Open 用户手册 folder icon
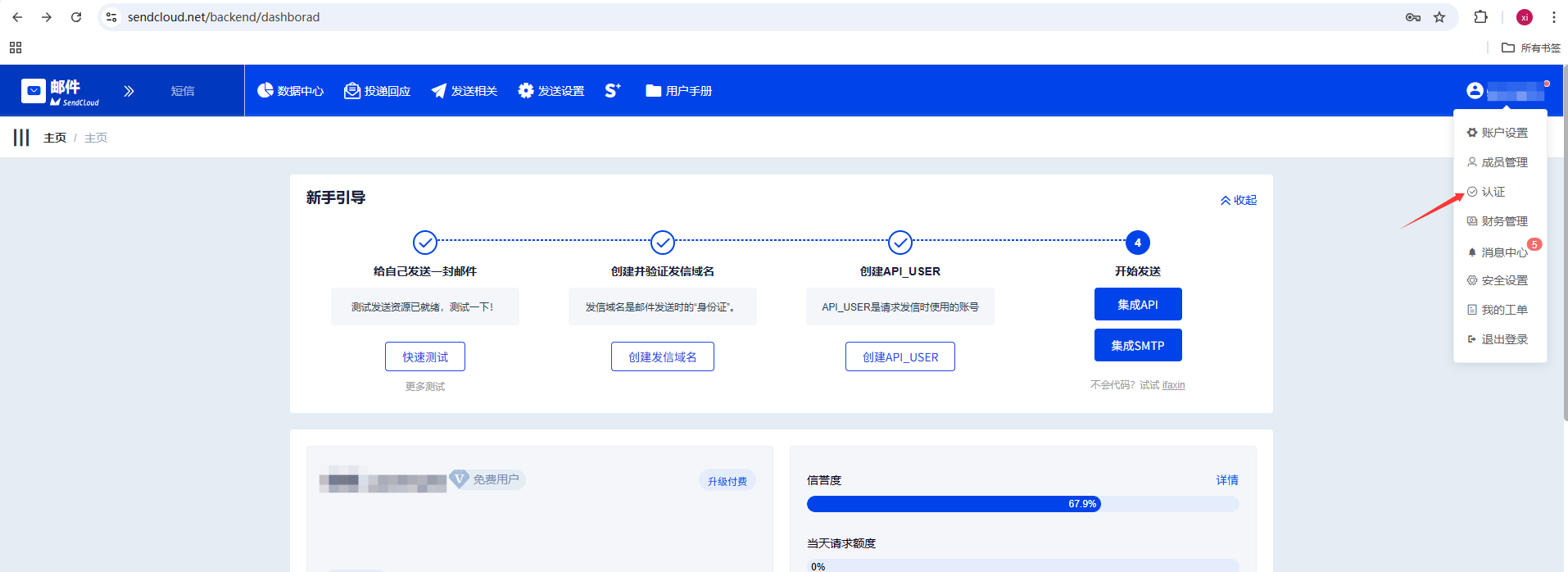 coord(653,90)
